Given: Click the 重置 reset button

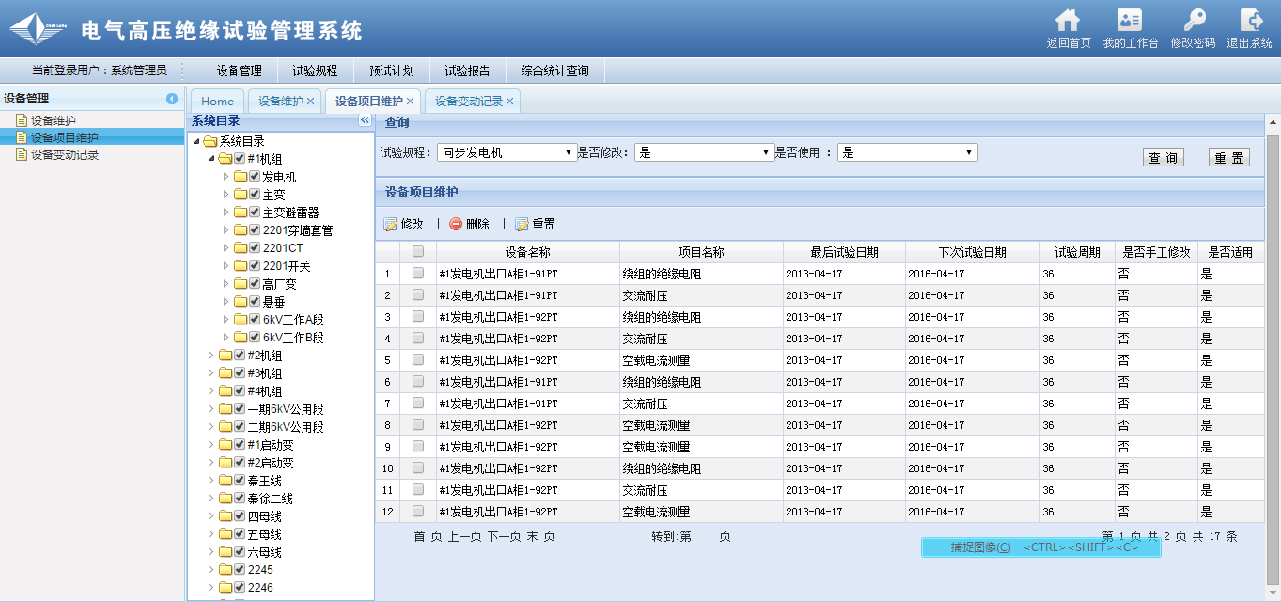Looking at the screenshot, I should [x=1229, y=157].
